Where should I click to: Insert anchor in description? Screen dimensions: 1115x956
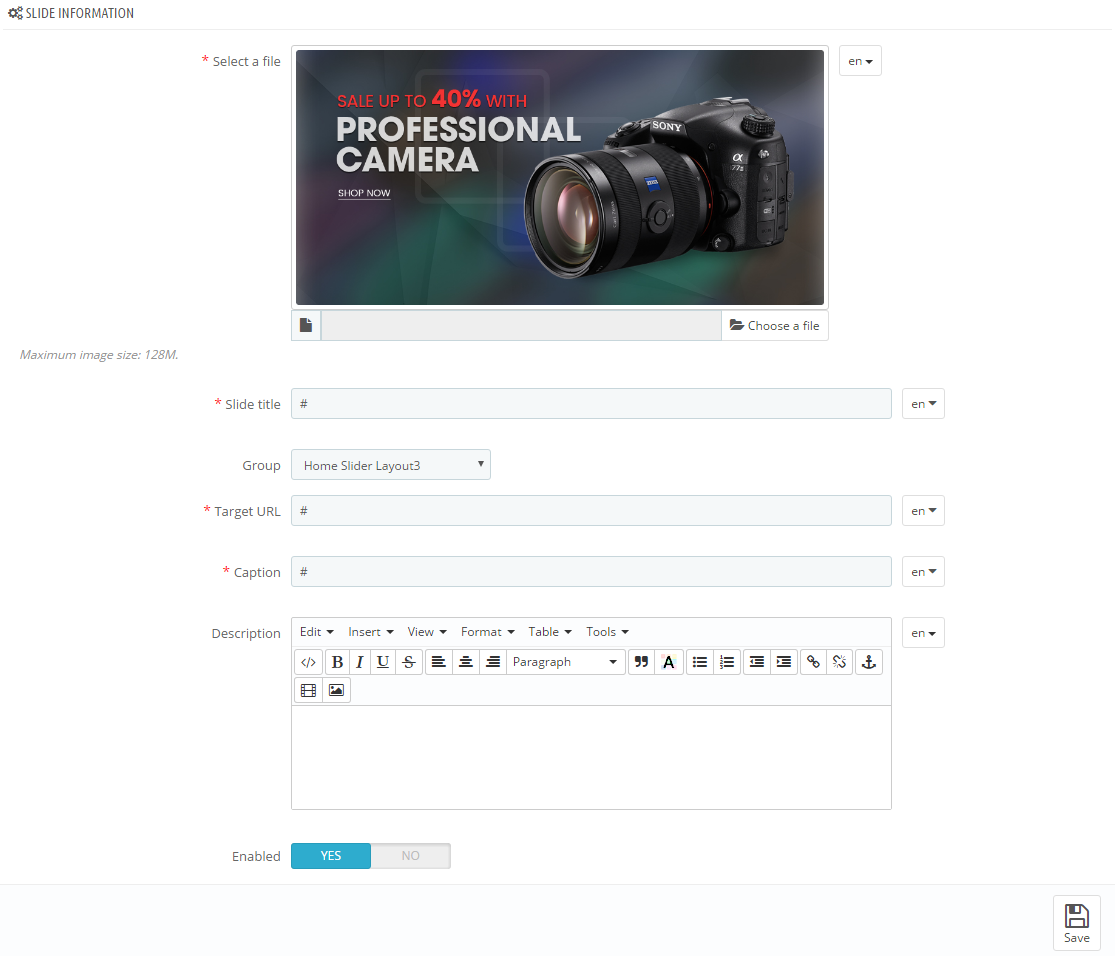(869, 662)
